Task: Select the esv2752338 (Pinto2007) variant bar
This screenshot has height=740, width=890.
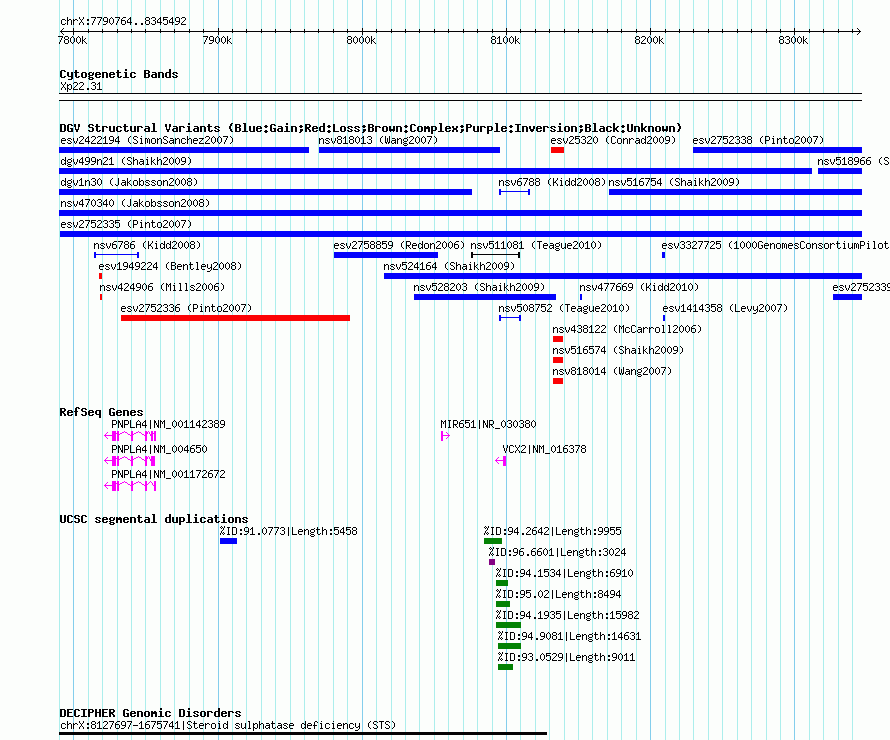Action: [x=777, y=150]
